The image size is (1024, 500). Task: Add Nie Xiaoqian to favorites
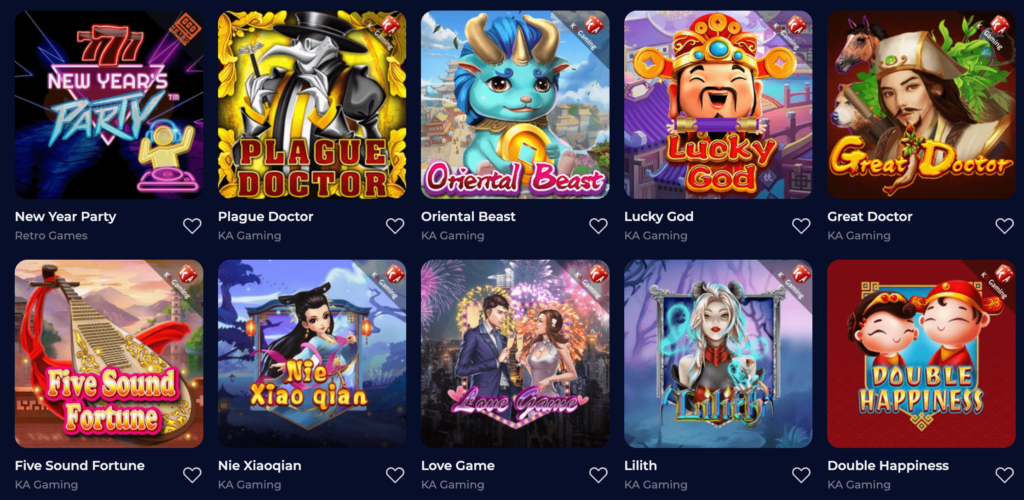(395, 475)
